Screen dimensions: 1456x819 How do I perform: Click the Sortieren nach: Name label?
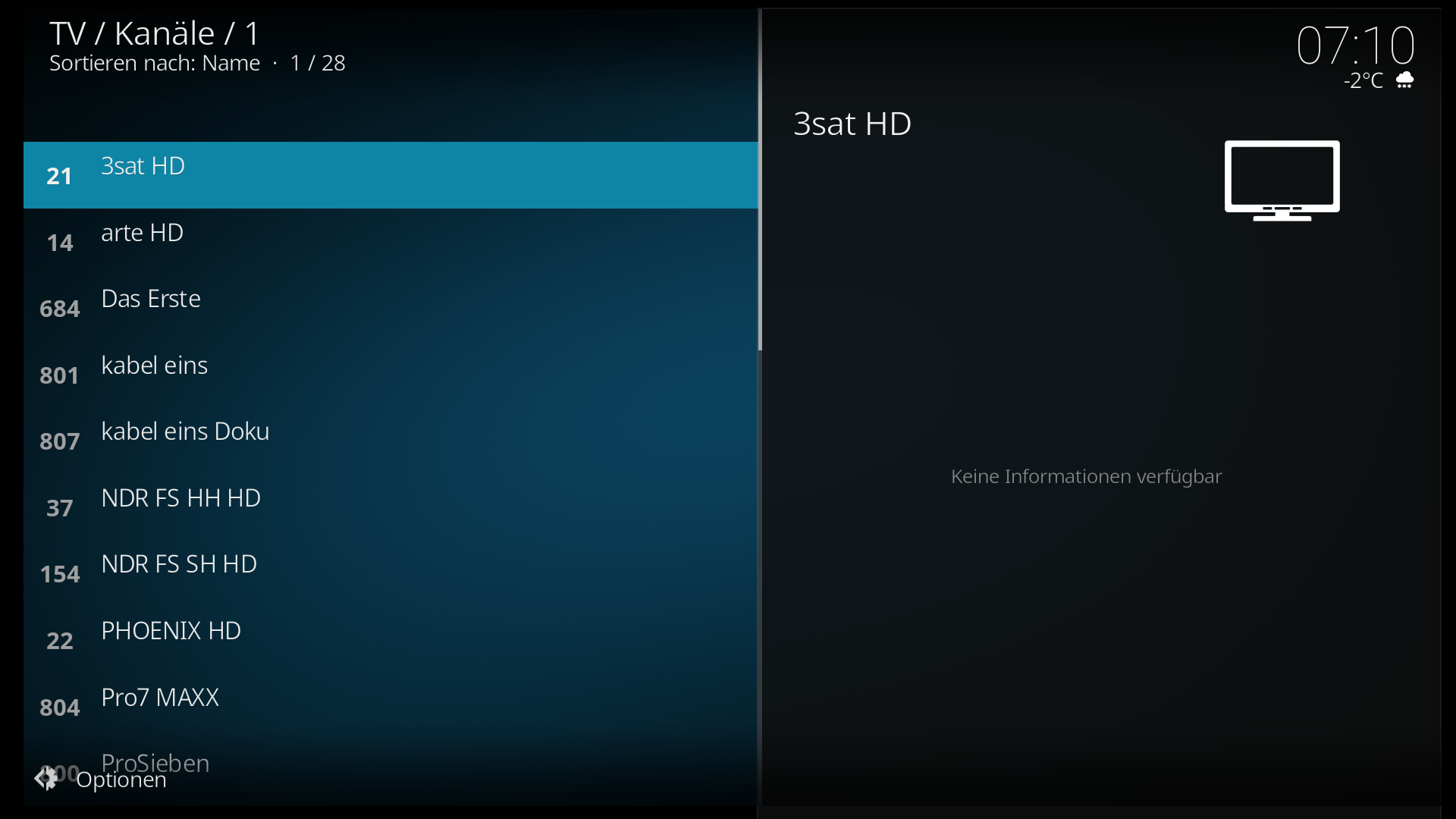[x=155, y=63]
